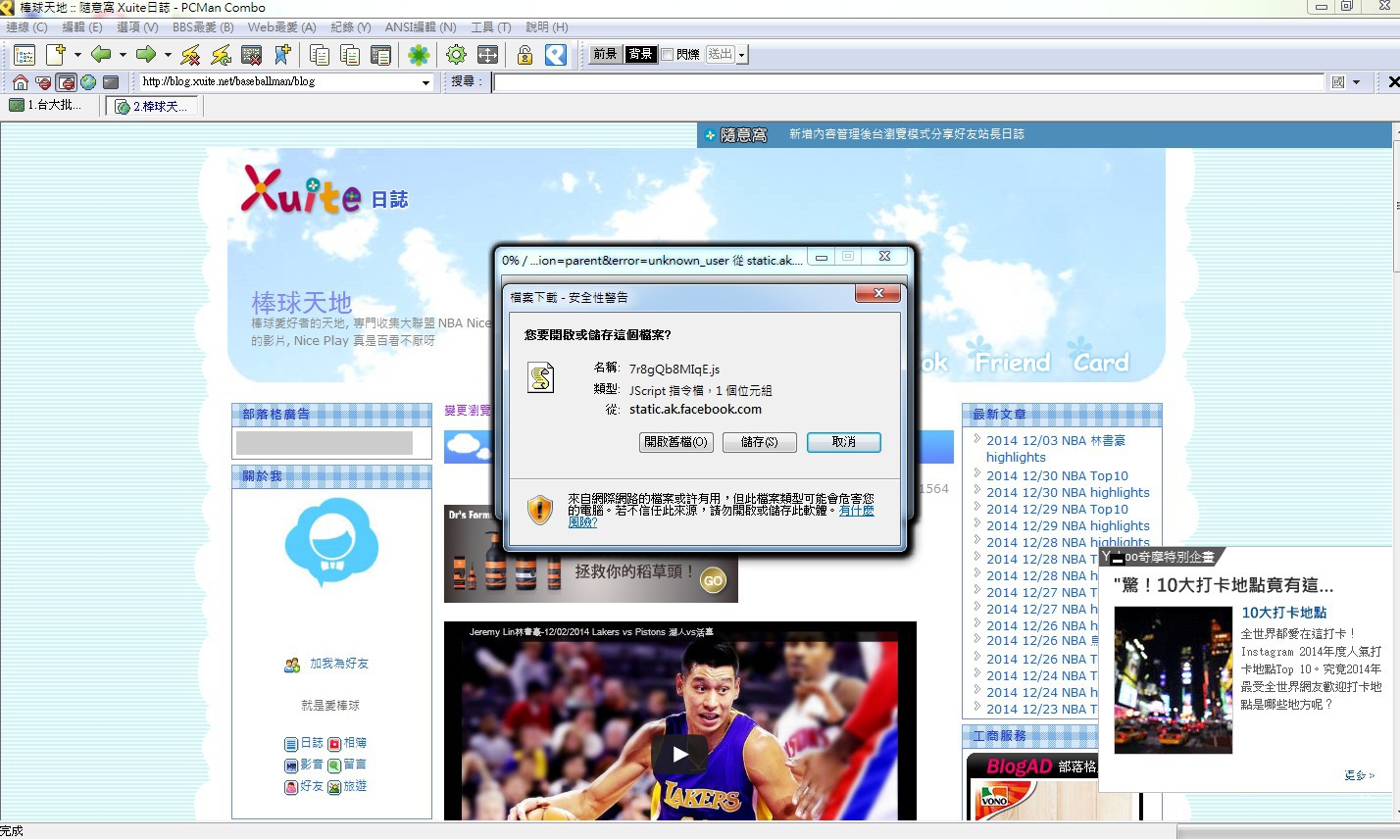Open the 工具 (T) menu
Viewport: 1400px width, 840px height.
click(x=491, y=27)
